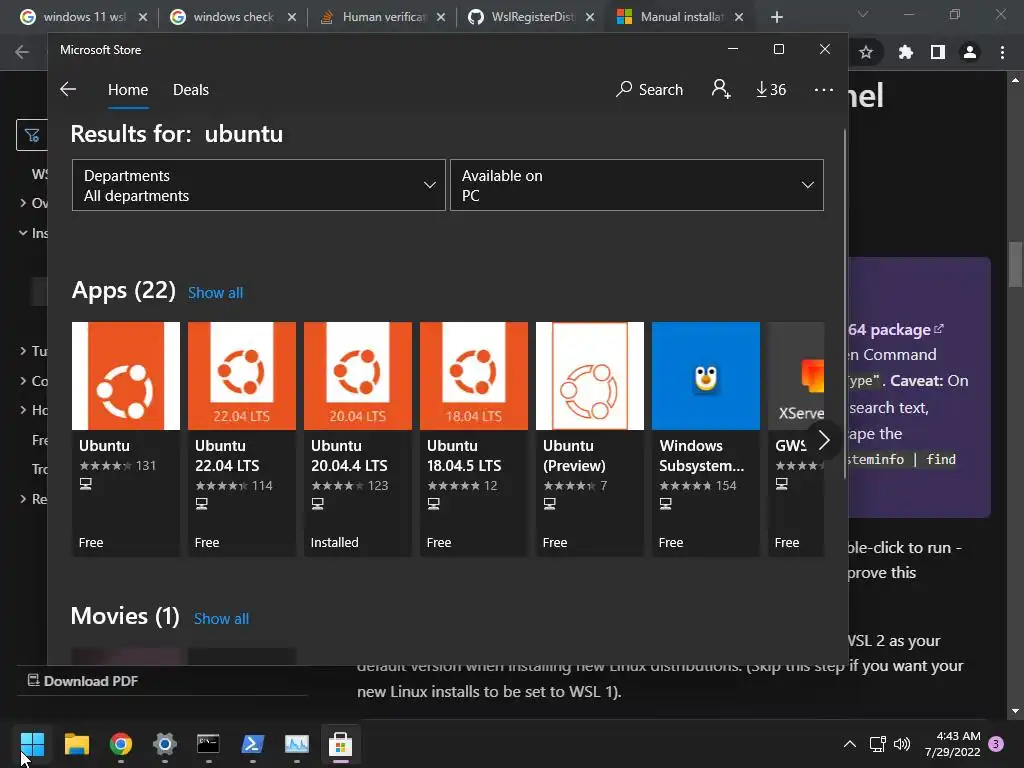
Task: Click the Chrome page vertical scrollbar thumb
Action: 1016,264
